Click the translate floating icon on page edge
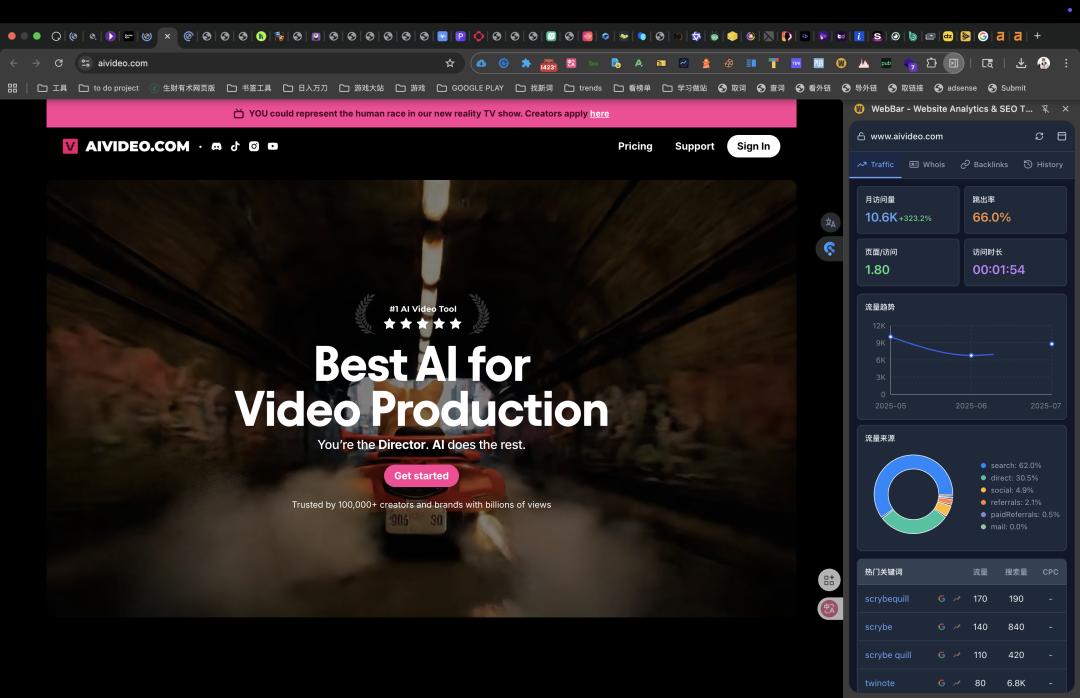This screenshot has height=698, width=1080. (x=831, y=223)
